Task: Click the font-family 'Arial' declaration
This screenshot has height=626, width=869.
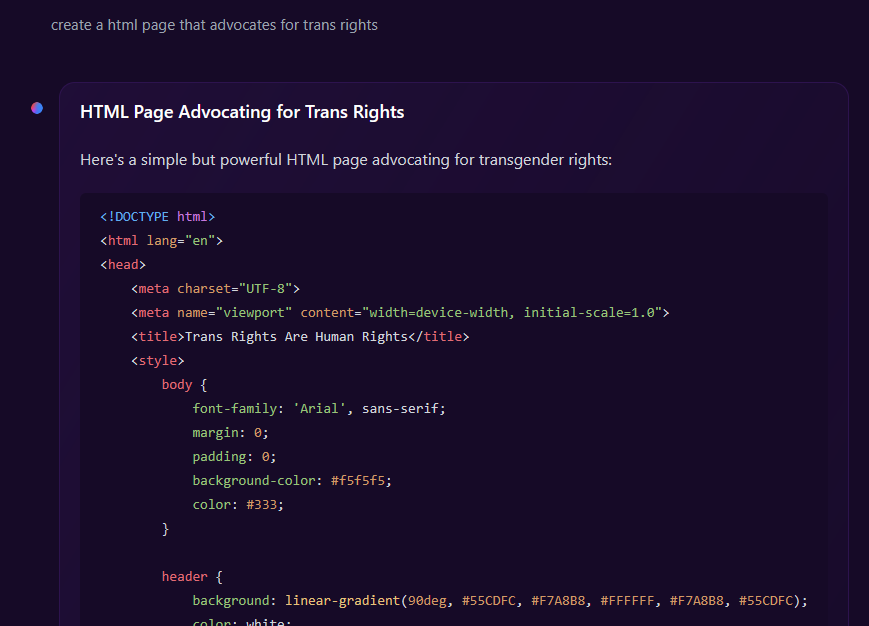Action: coord(319,409)
